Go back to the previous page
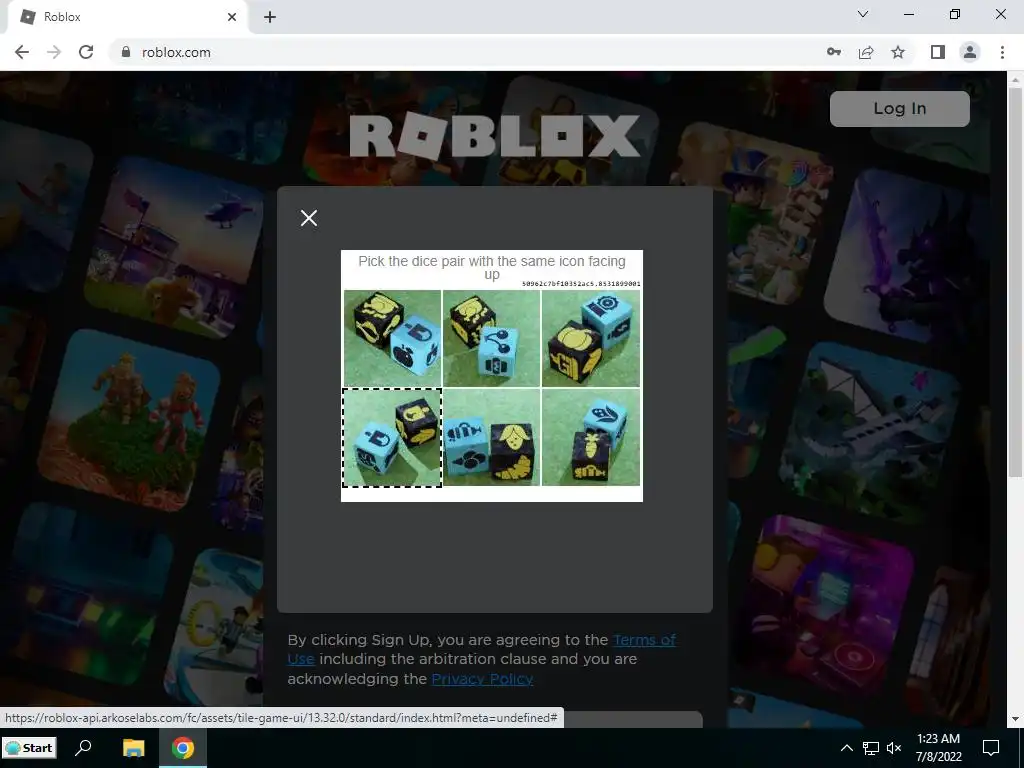 pos(22,52)
